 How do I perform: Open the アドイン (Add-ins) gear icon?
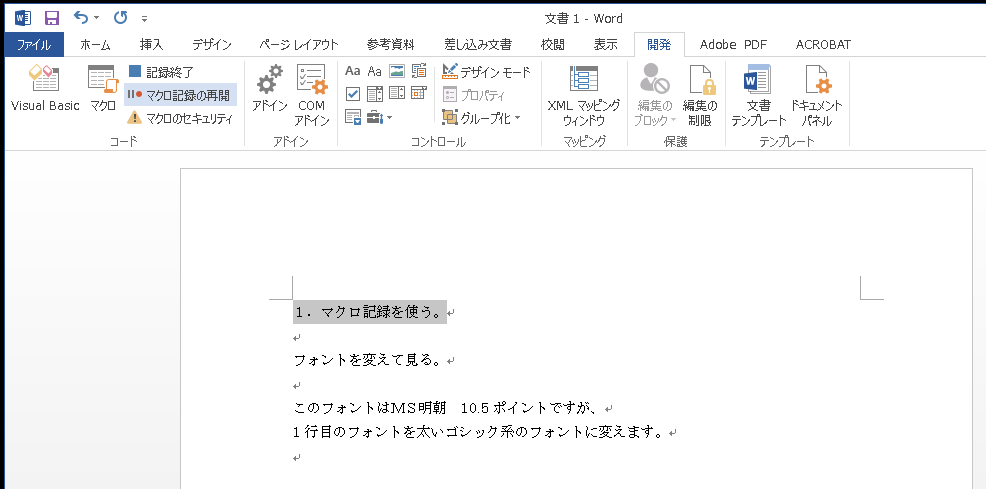[x=270, y=89]
